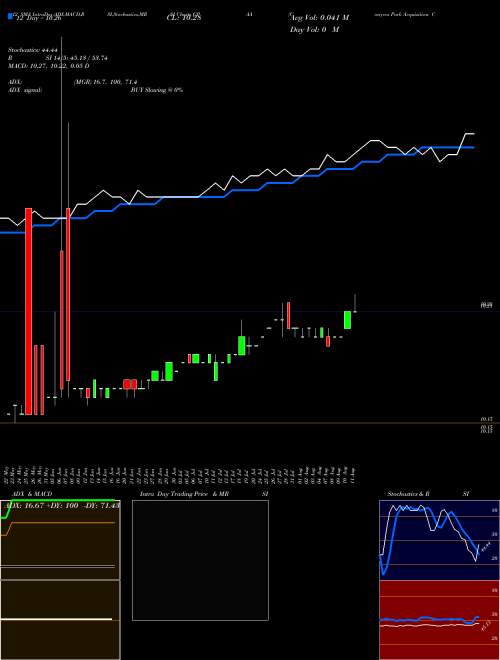The width and height of the screenshot is (500, 660).
Task: Click the red RSI mini chart
Action: click(439, 620)
